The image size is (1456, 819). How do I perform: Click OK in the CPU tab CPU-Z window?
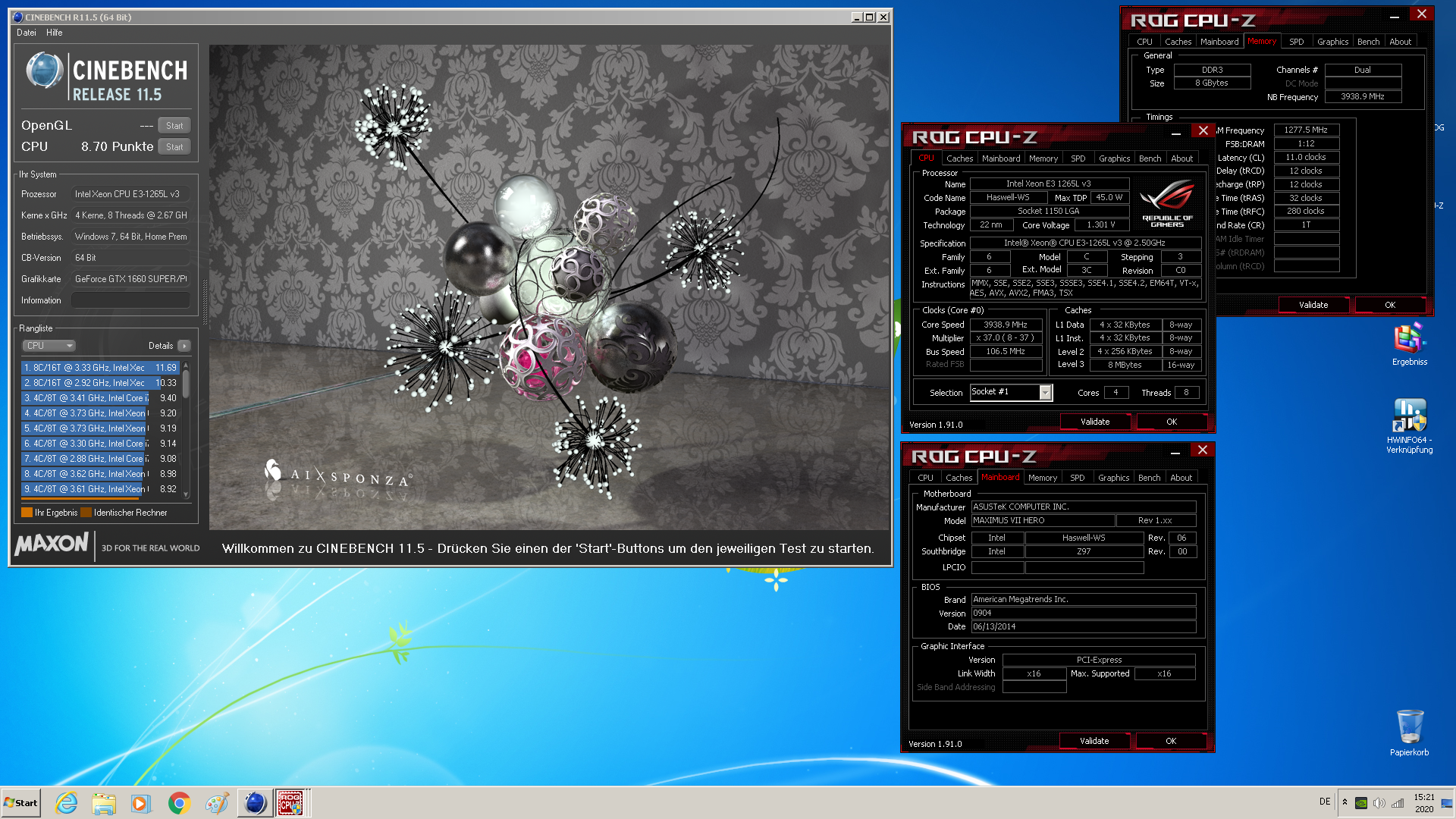(1172, 422)
